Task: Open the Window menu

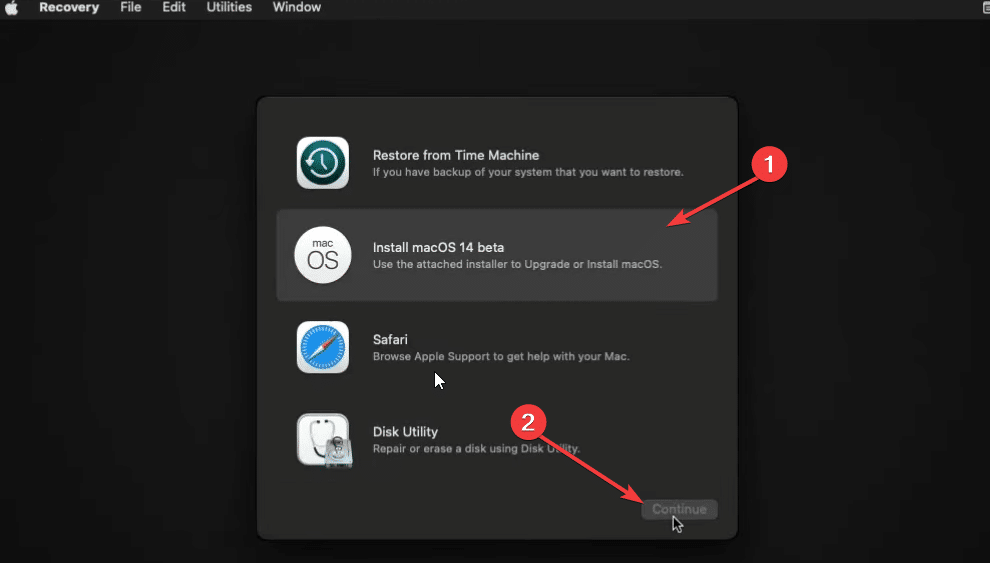Action: [x=297, y=8]
